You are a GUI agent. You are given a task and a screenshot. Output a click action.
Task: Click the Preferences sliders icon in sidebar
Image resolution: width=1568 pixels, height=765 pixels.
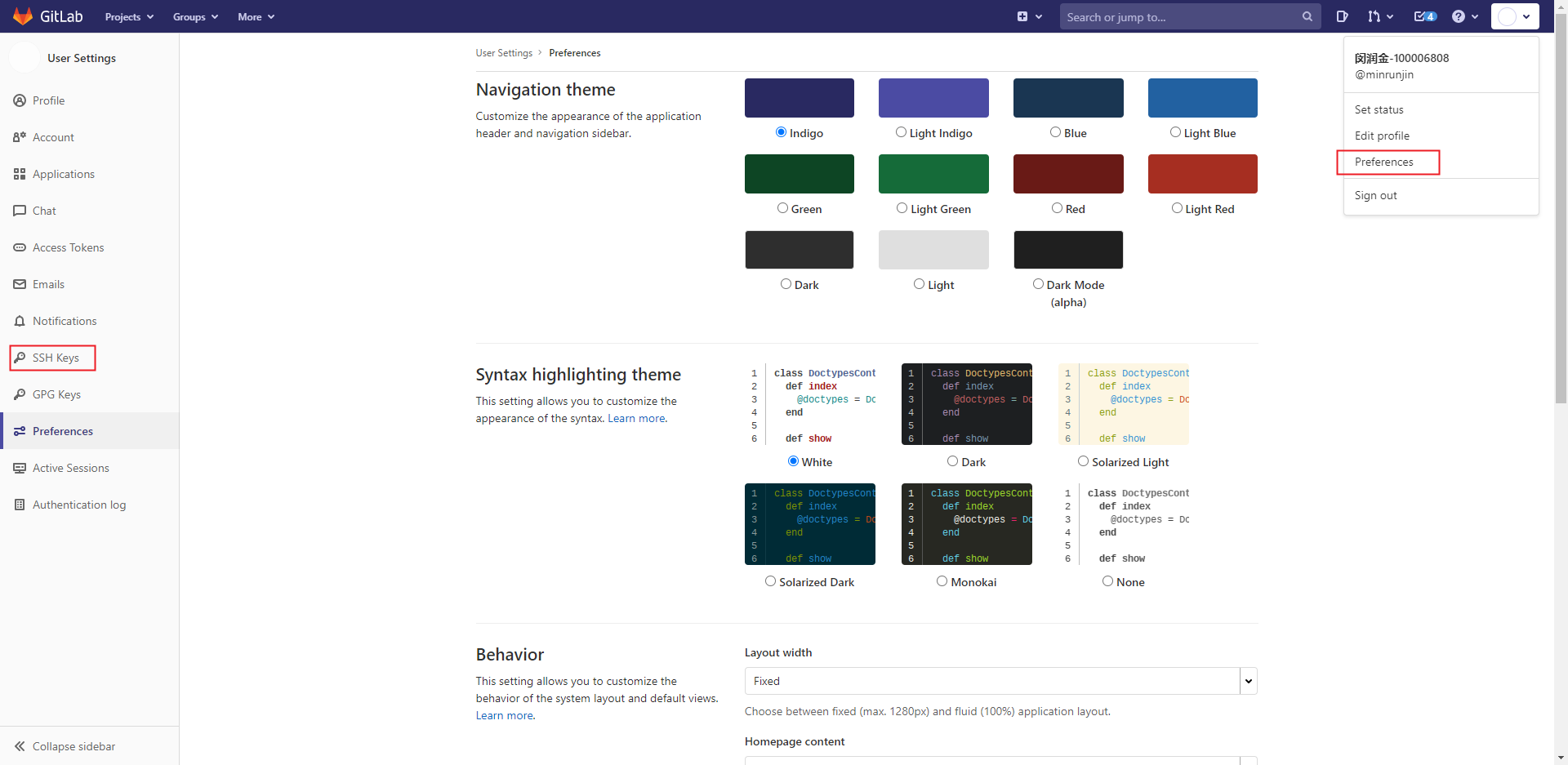click(20, 431)
